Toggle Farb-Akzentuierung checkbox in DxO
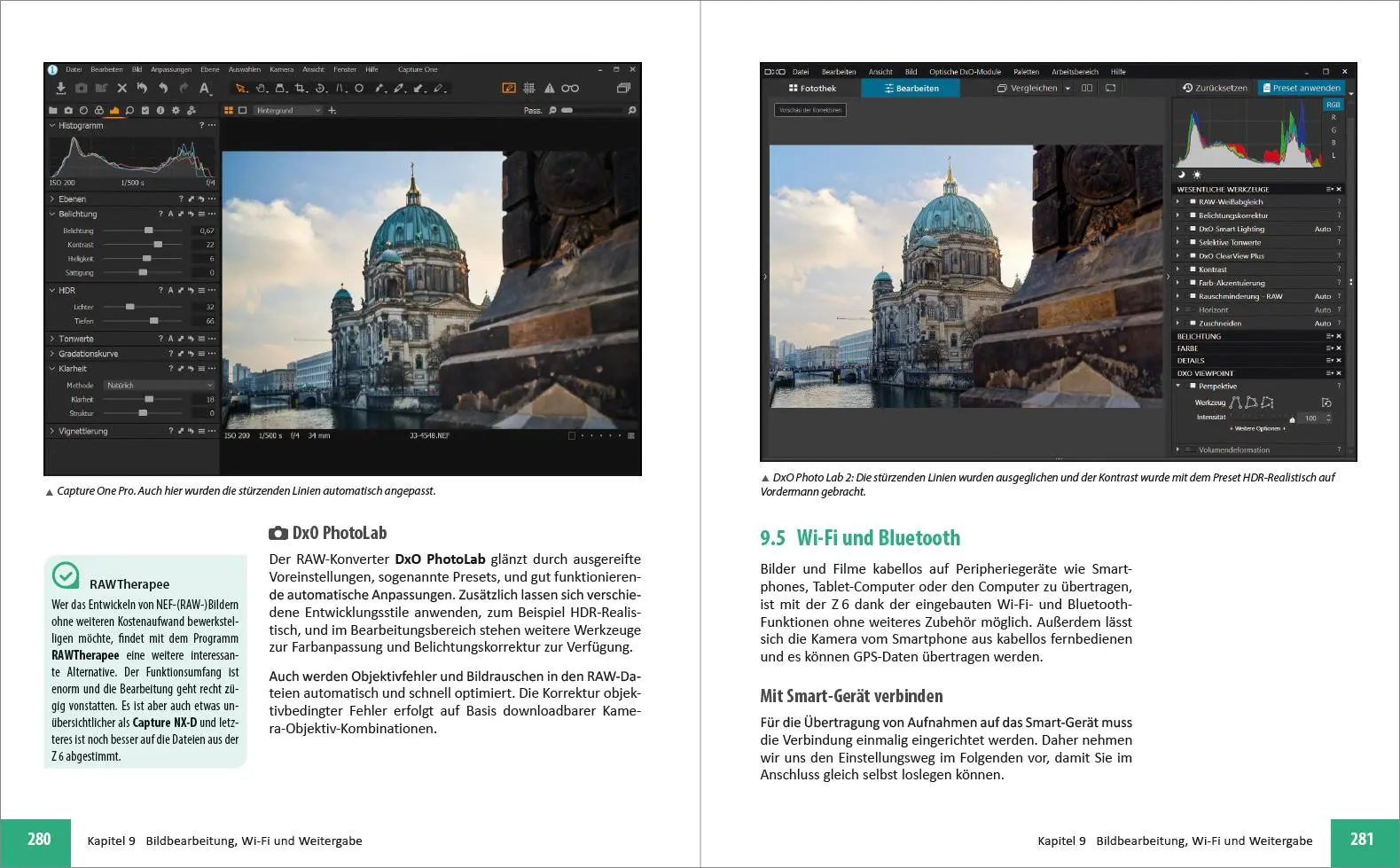This screenshot has width=1400, height=868. tap(1193, 283)
